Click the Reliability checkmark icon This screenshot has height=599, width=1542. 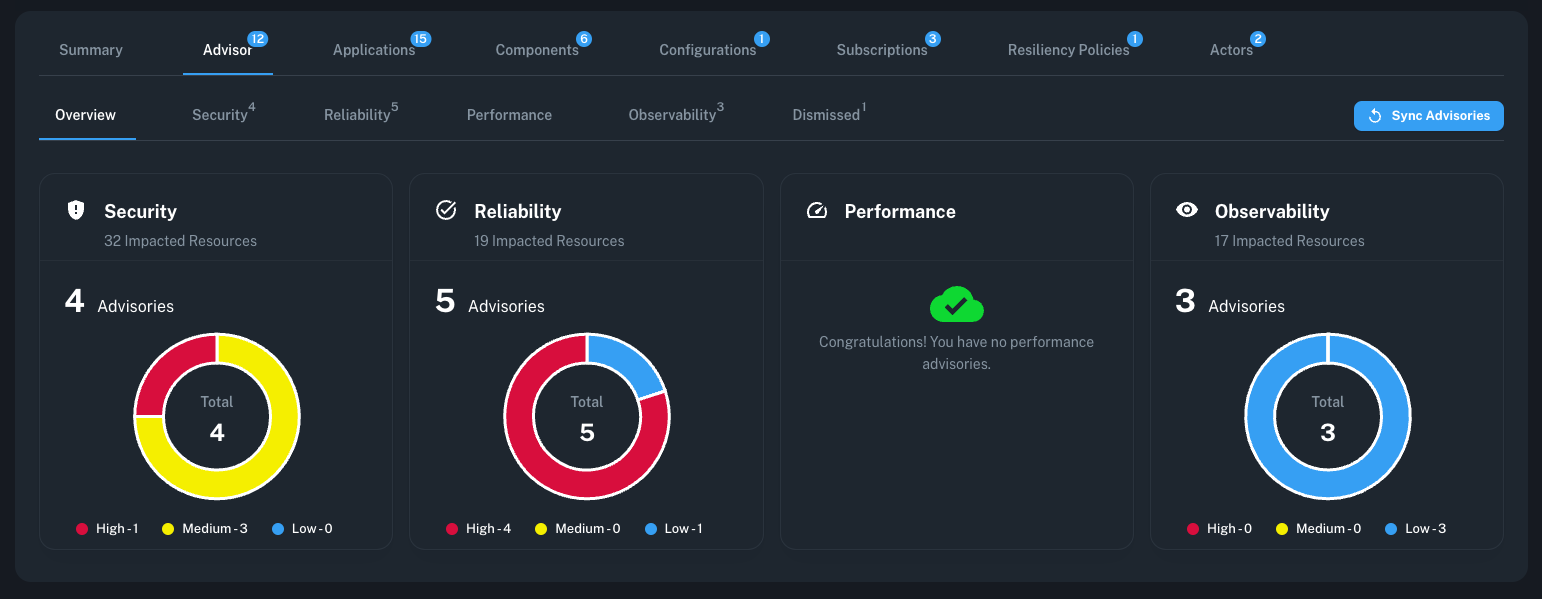coord(446,210)
